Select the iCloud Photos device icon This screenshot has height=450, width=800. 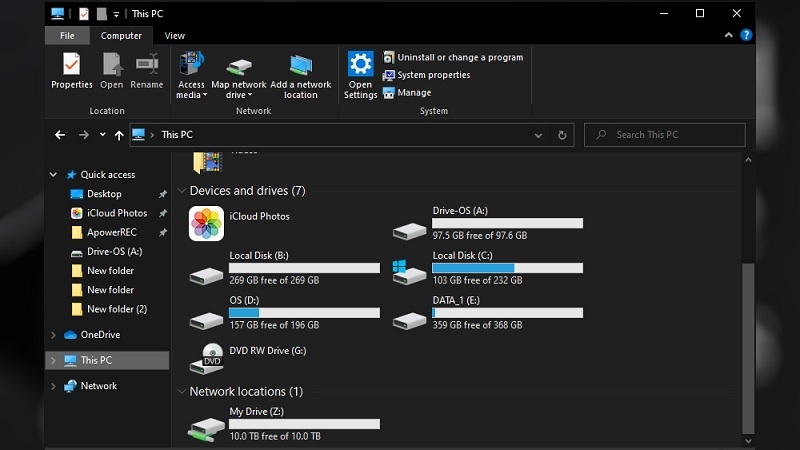(206, 223)
